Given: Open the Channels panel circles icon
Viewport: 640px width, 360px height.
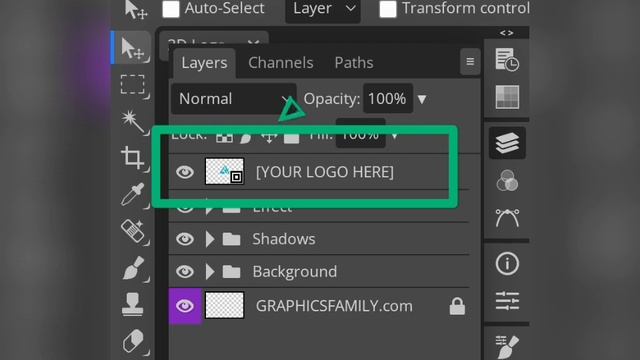Looking at the screenshot, I should 507,181.
